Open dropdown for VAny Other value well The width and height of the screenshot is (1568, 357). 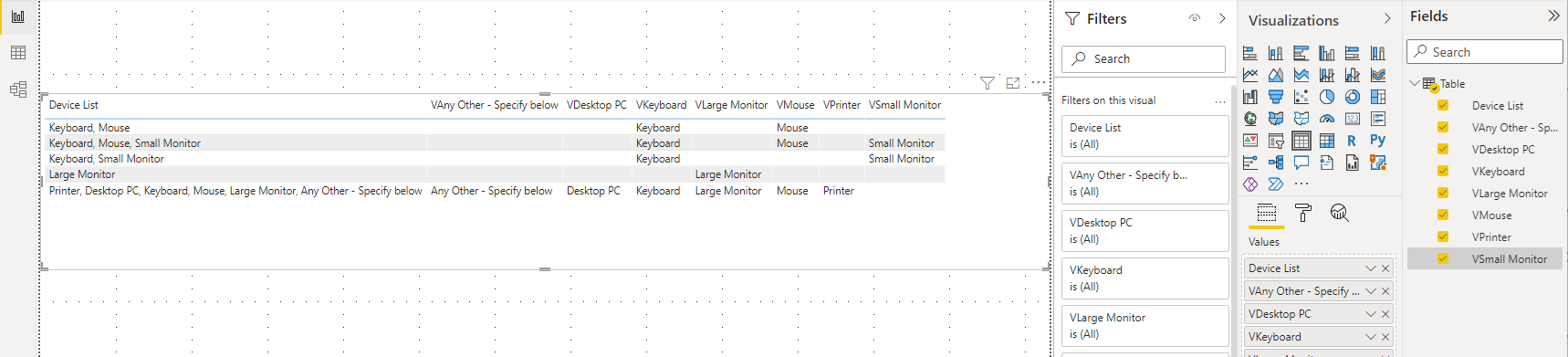(1371, 291)
